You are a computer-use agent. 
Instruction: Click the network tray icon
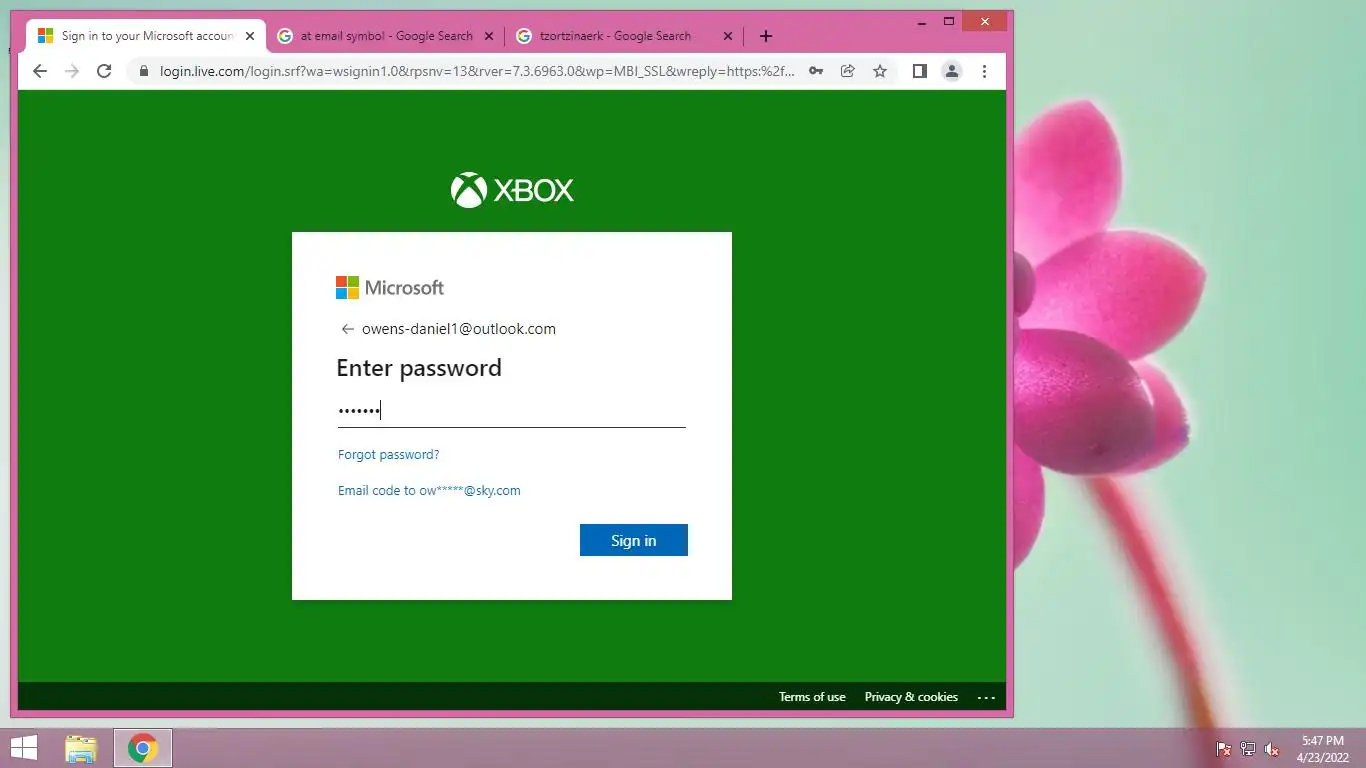(1248, 749)
